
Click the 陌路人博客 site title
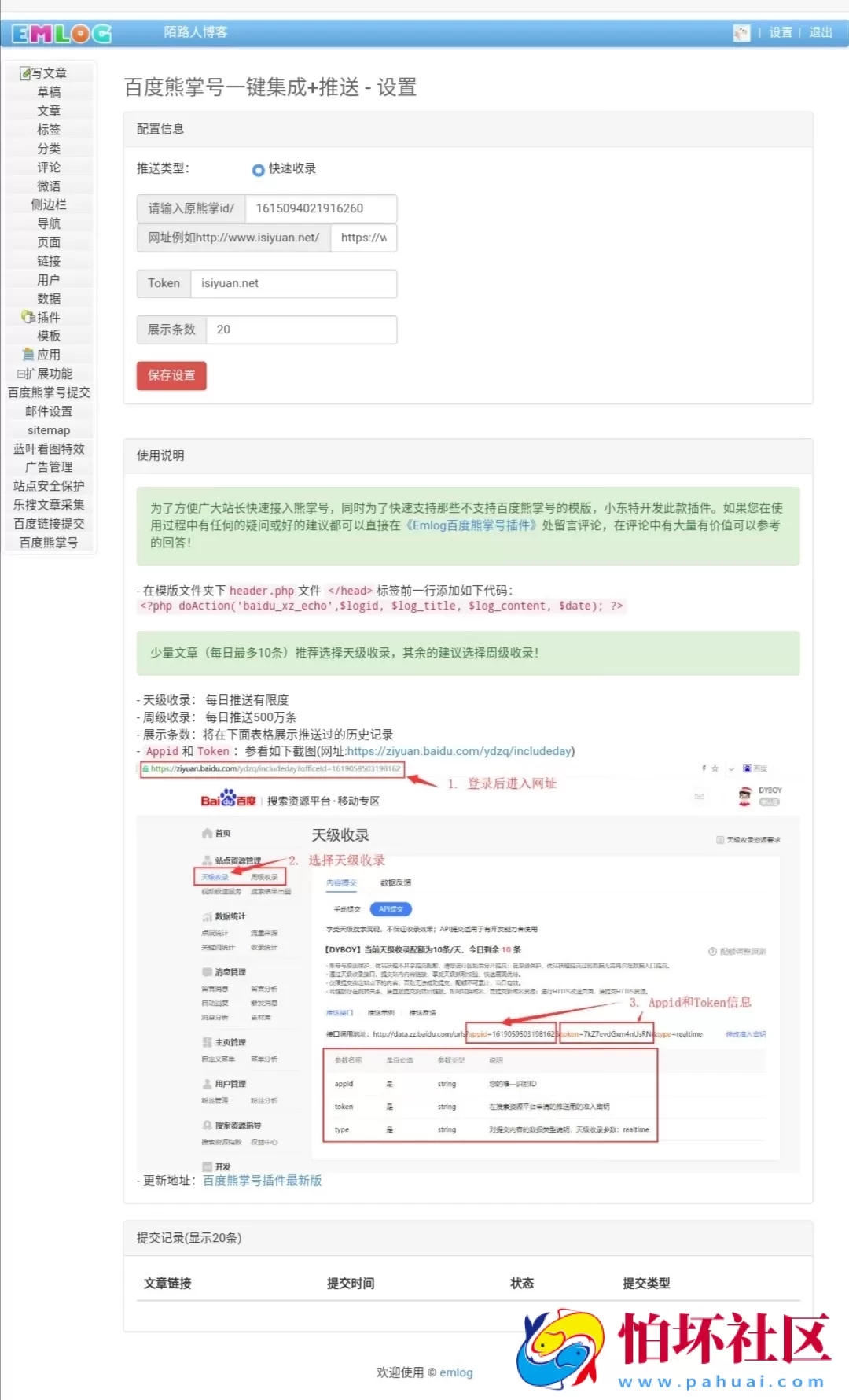(196, 32)
